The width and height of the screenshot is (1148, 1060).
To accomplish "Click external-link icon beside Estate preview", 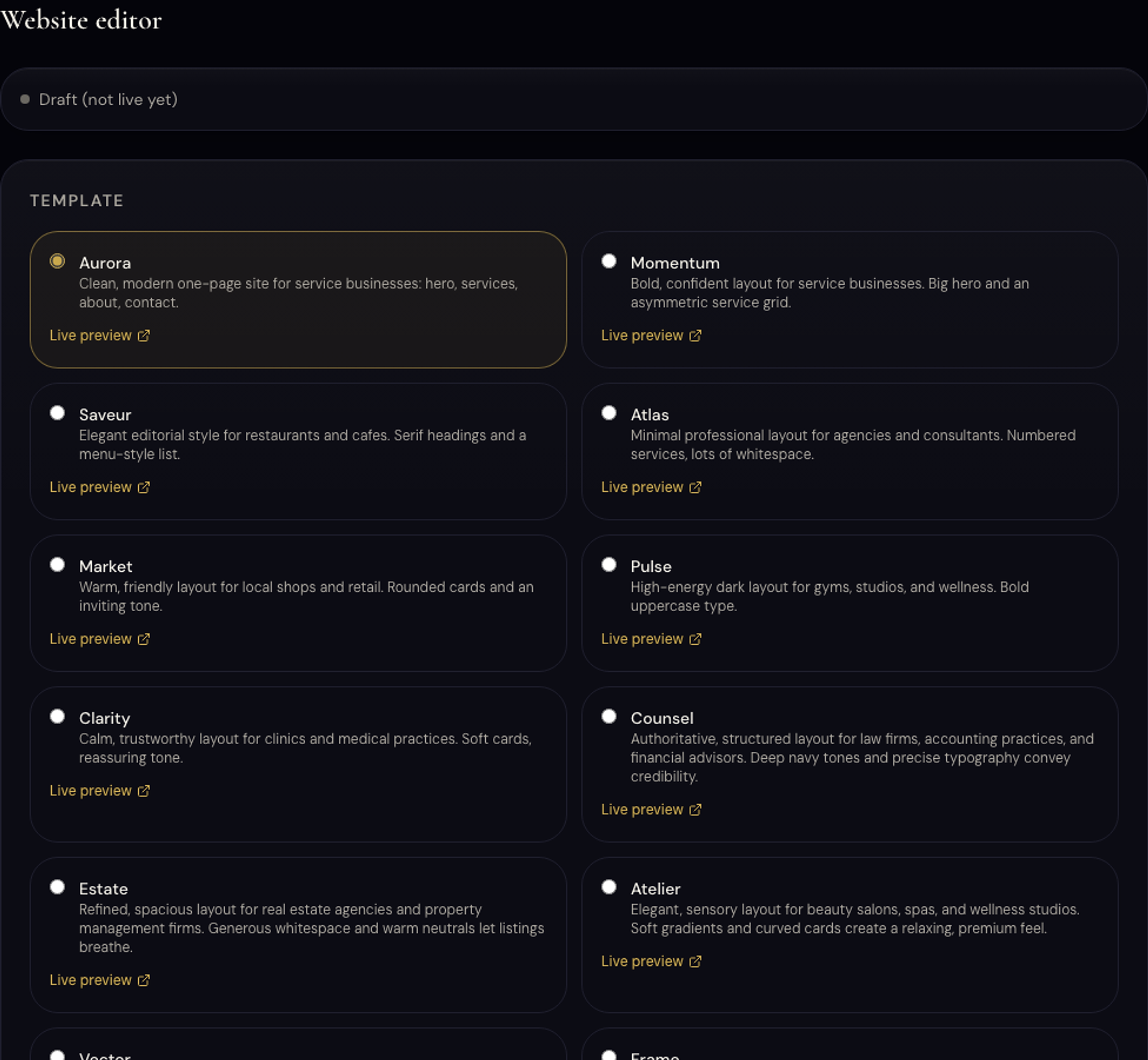I will (x=143, y=980).
